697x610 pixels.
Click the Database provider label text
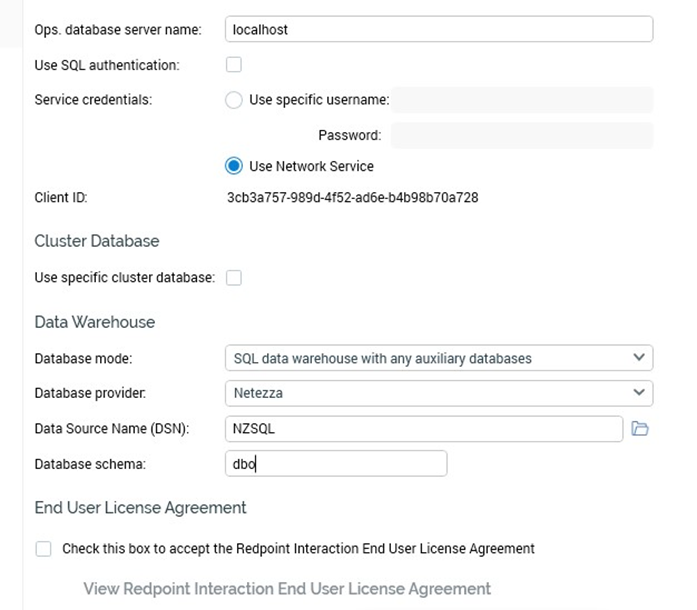(x=90, y=393)
